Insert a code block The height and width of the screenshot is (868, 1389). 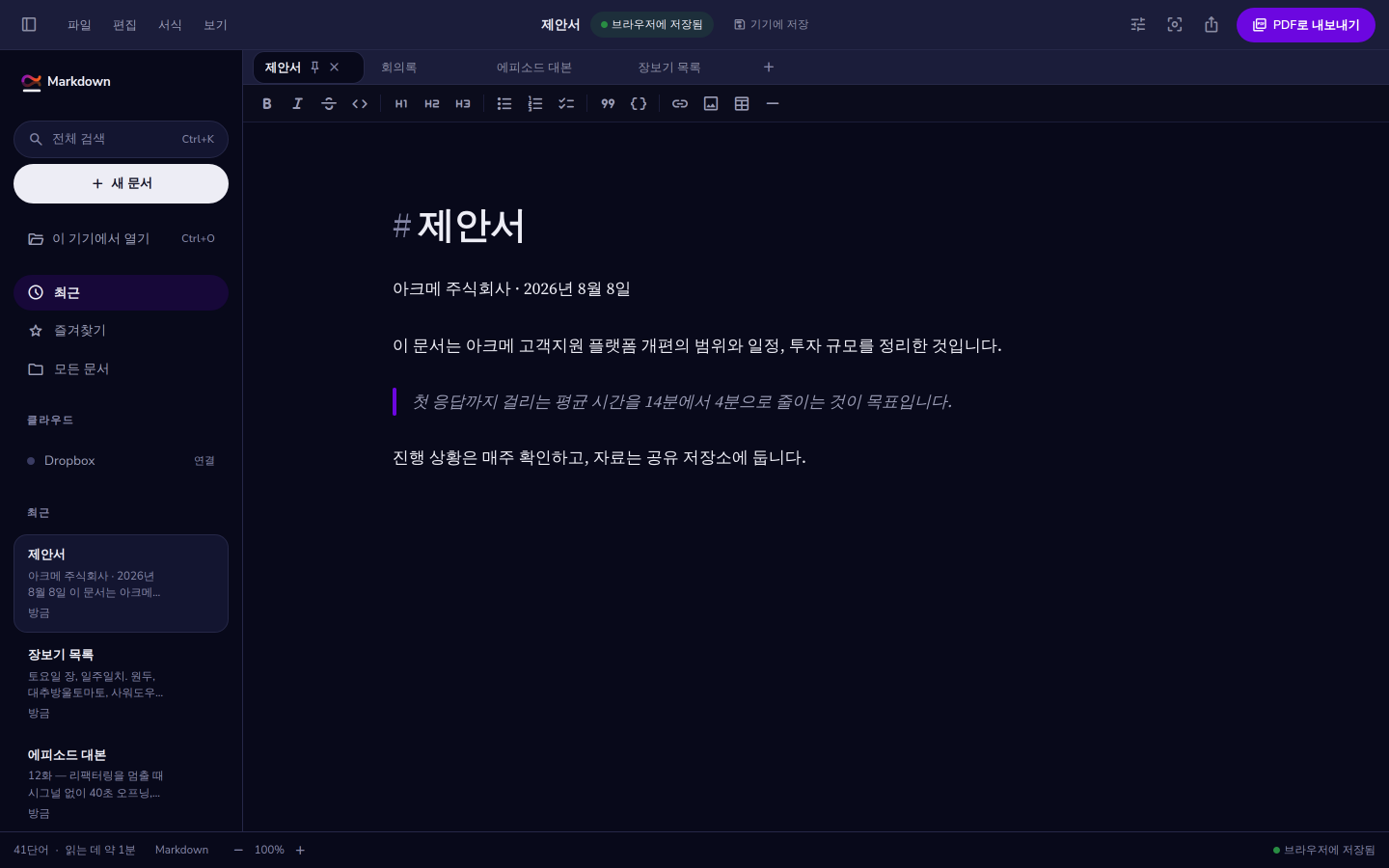639,103
